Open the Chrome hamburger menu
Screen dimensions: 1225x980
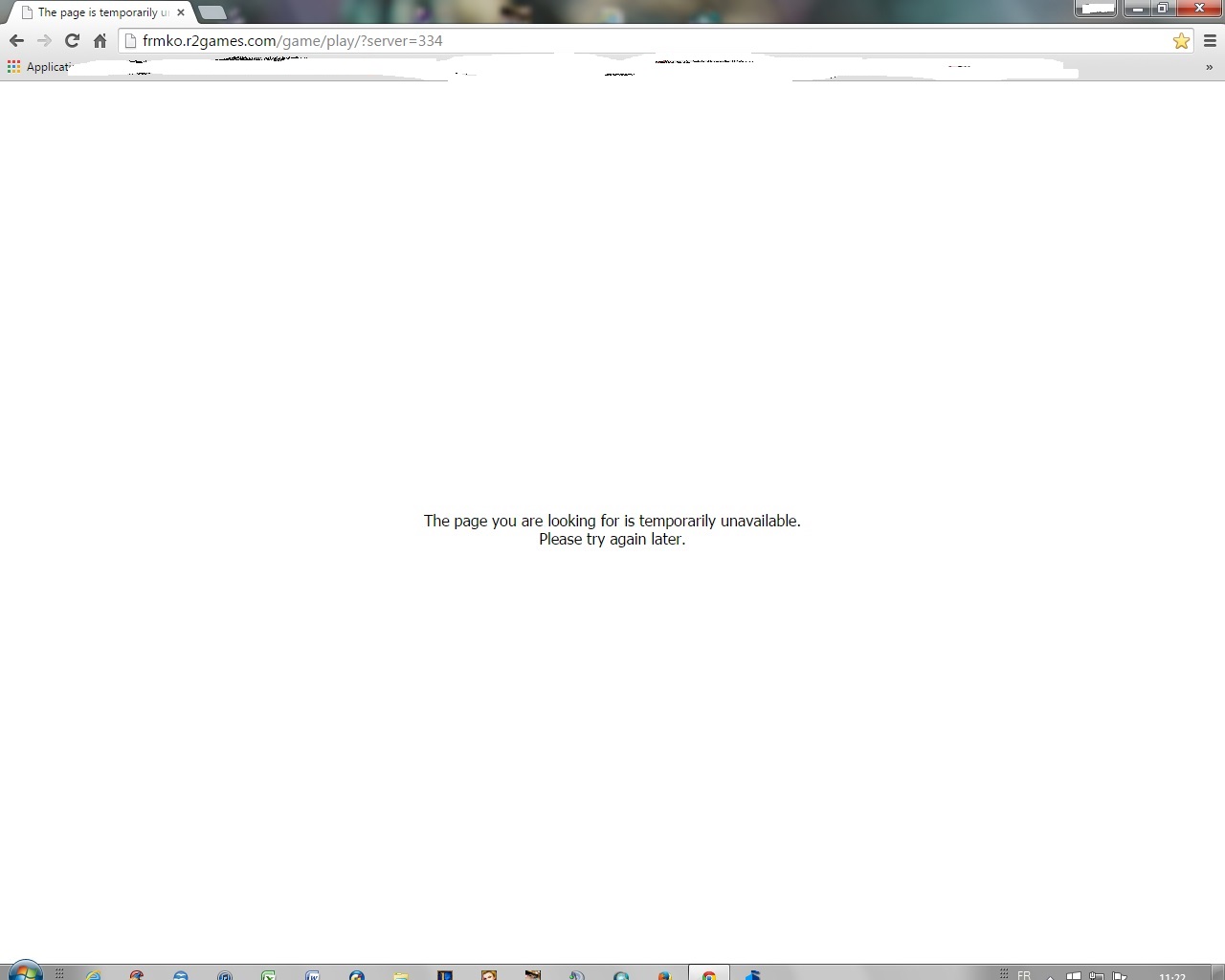pos(1210,40)
